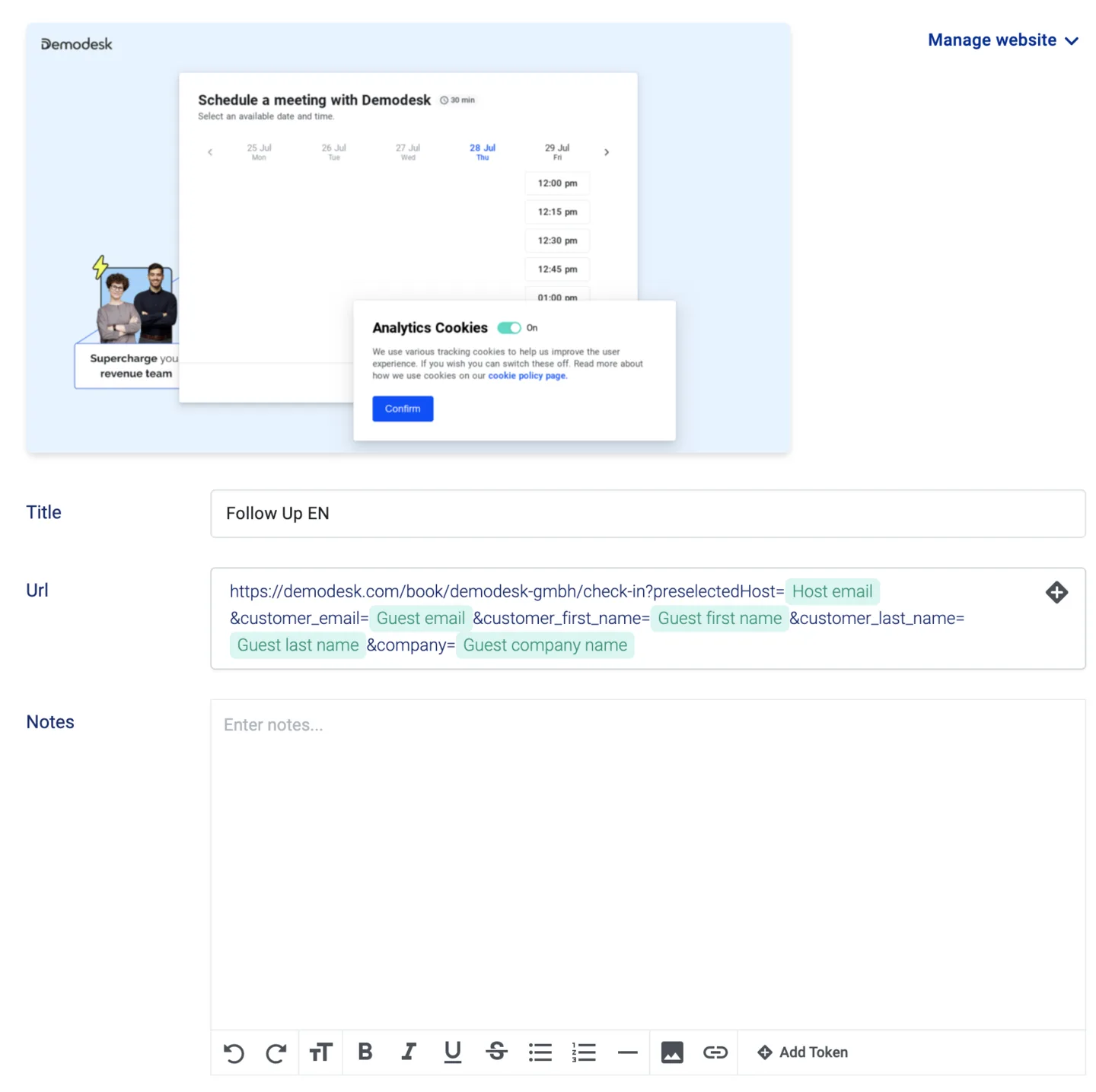
Task: Go to next week with right chevron
Action: [607, 152]
